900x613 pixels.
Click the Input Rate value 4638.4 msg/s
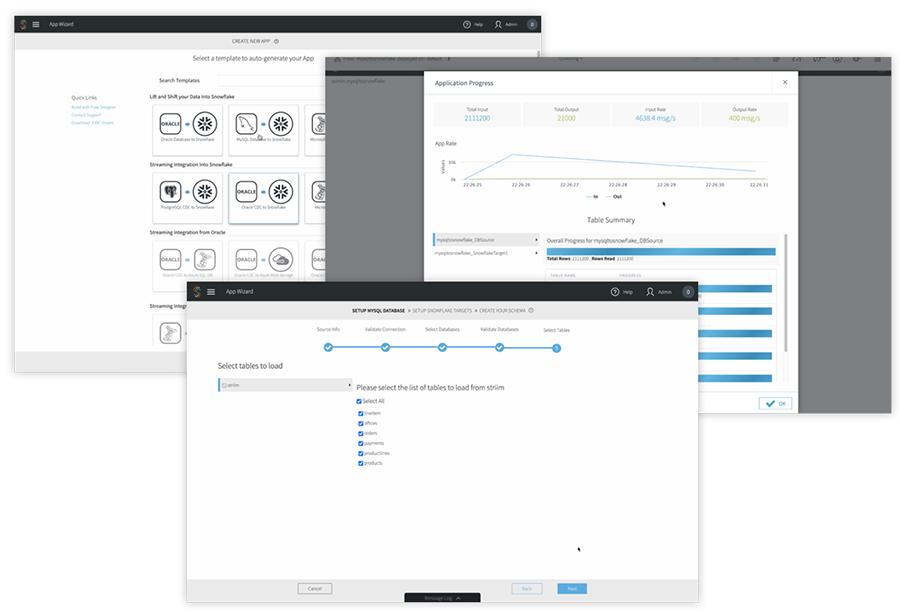[x=655, y=118]
